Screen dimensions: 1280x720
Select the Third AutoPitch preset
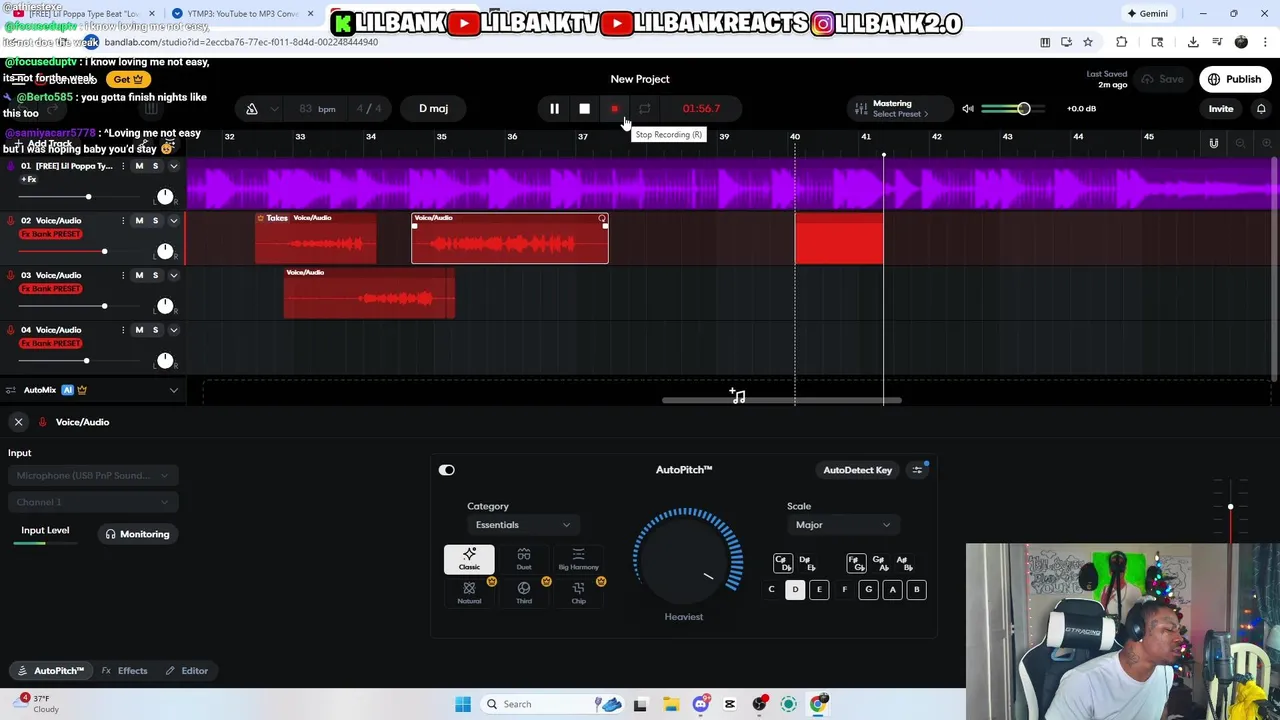click(524, 593)
